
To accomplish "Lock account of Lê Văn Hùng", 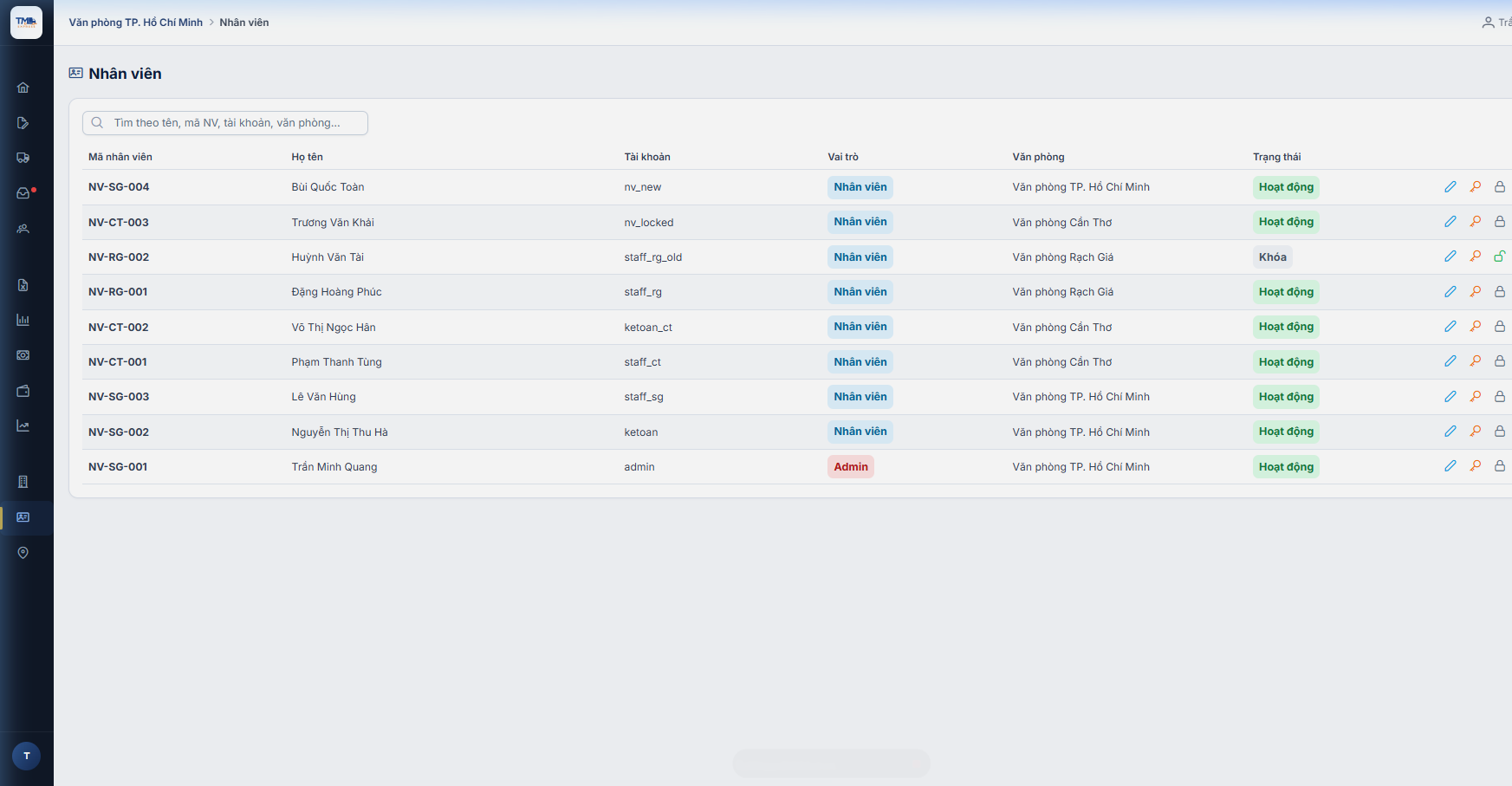I will pos(1500,397).
